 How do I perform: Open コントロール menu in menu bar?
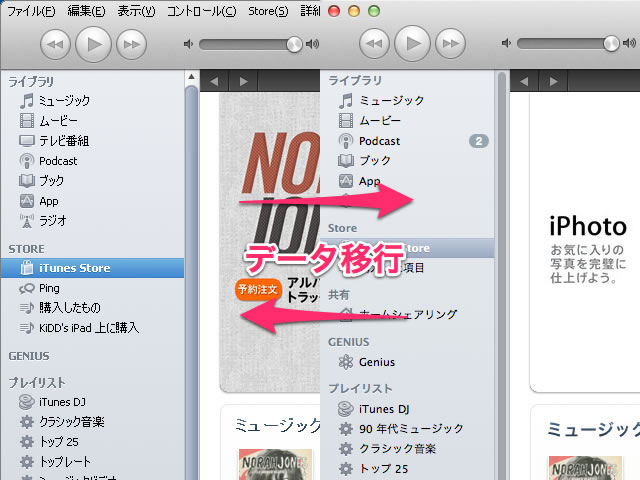(201, 11)
